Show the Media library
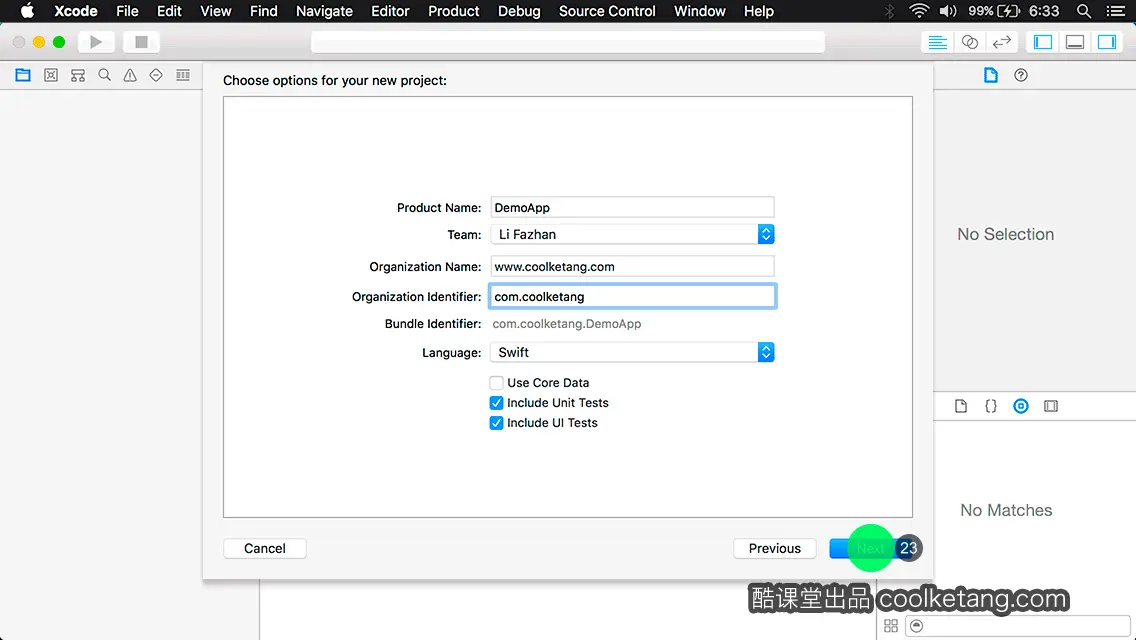1136x640 pixels. [x=1051, y=406]
